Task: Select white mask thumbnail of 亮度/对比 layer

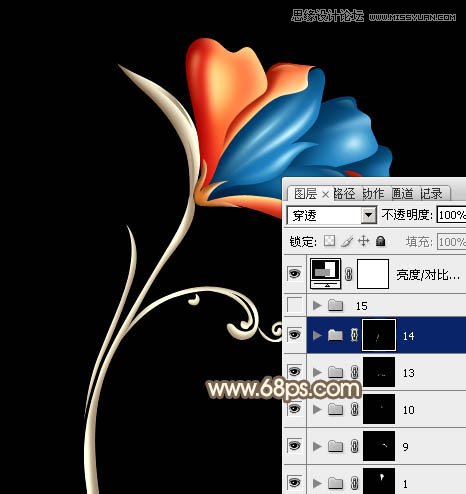Action: tap(373, 274)
